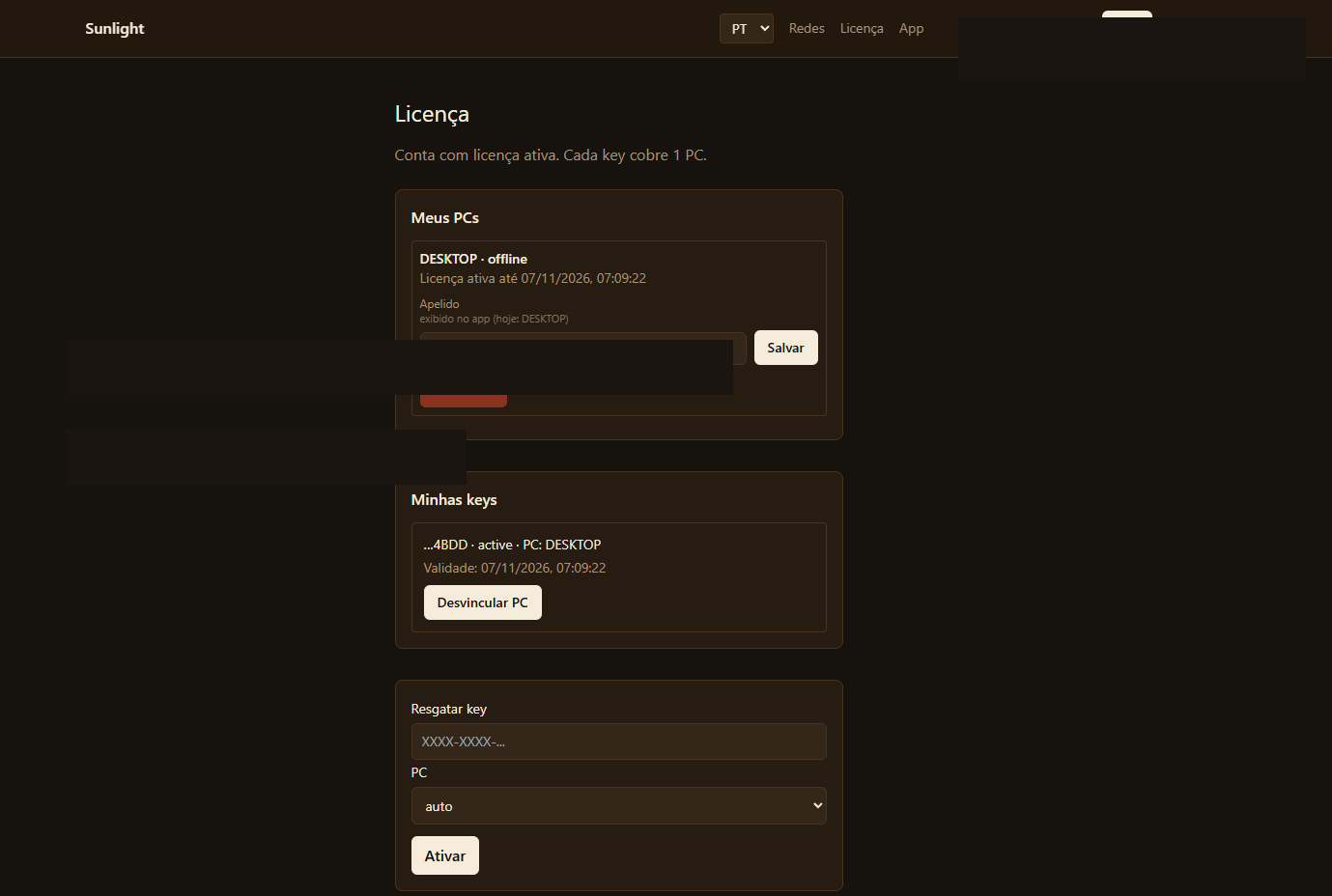The height and width of the screenshot is (896, 1332).
Task: Click the 'Resgatar key' label
Action: 448,709
